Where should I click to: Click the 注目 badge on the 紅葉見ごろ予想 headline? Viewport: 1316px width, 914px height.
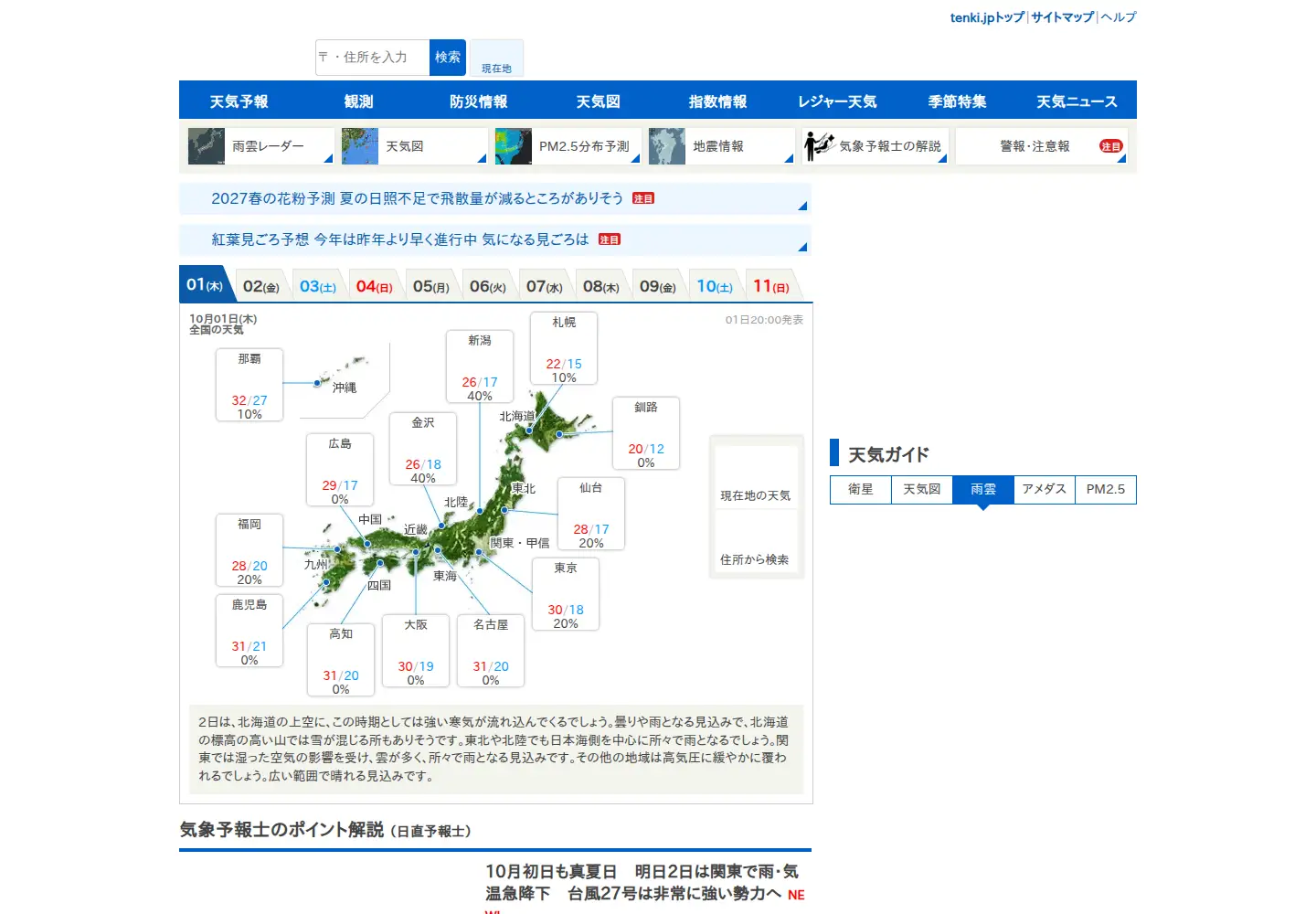(x=610, y=239)
